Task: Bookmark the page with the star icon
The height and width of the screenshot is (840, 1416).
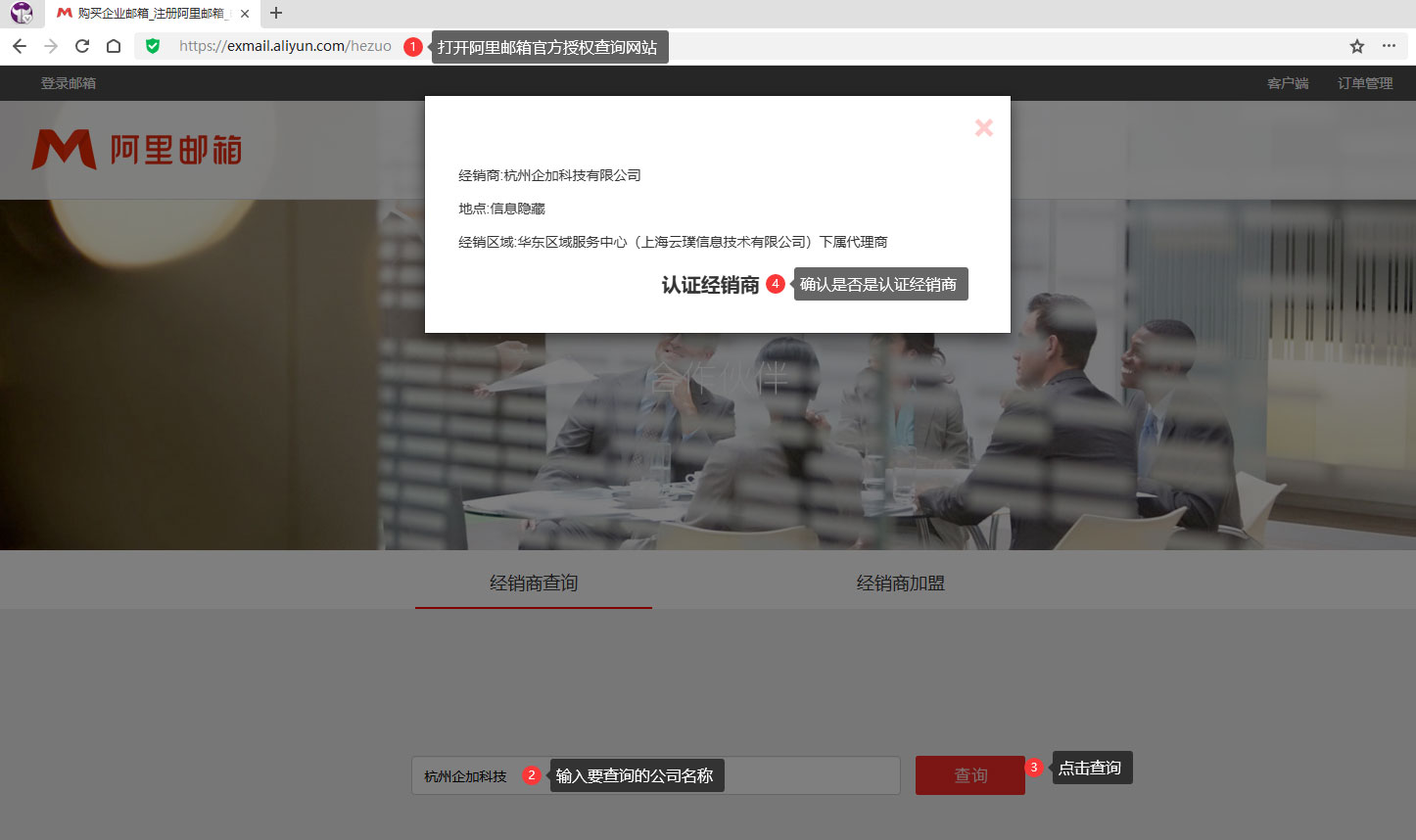Action: point(1357,46)
